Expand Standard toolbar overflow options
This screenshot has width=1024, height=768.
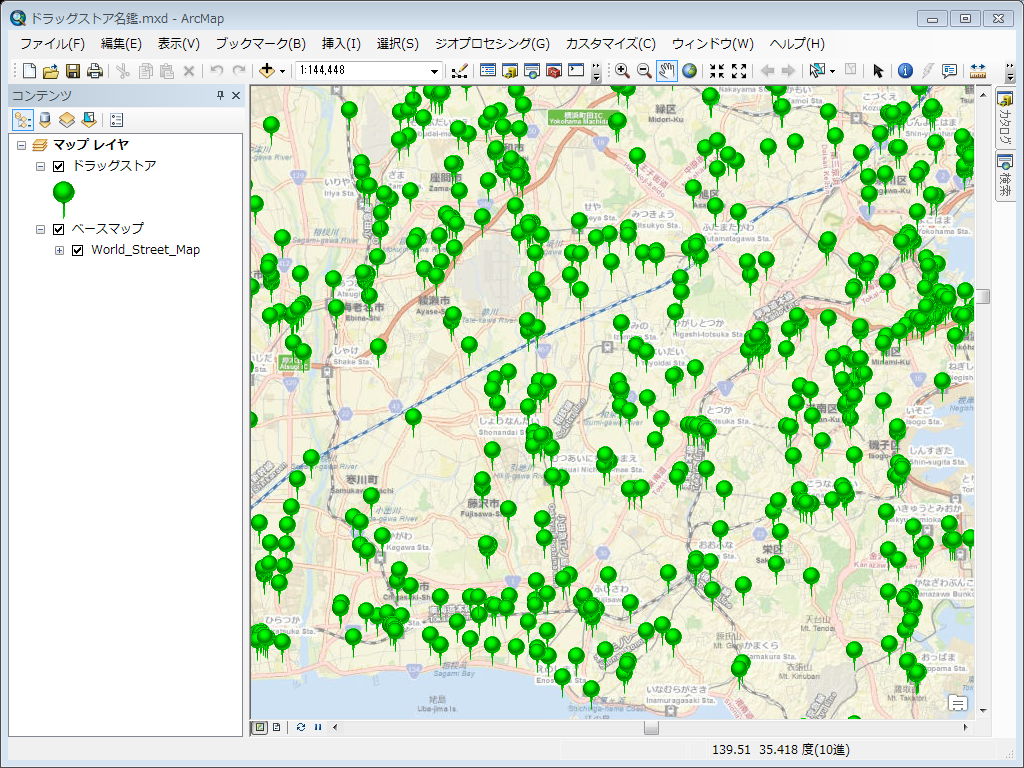coord(596,72)
